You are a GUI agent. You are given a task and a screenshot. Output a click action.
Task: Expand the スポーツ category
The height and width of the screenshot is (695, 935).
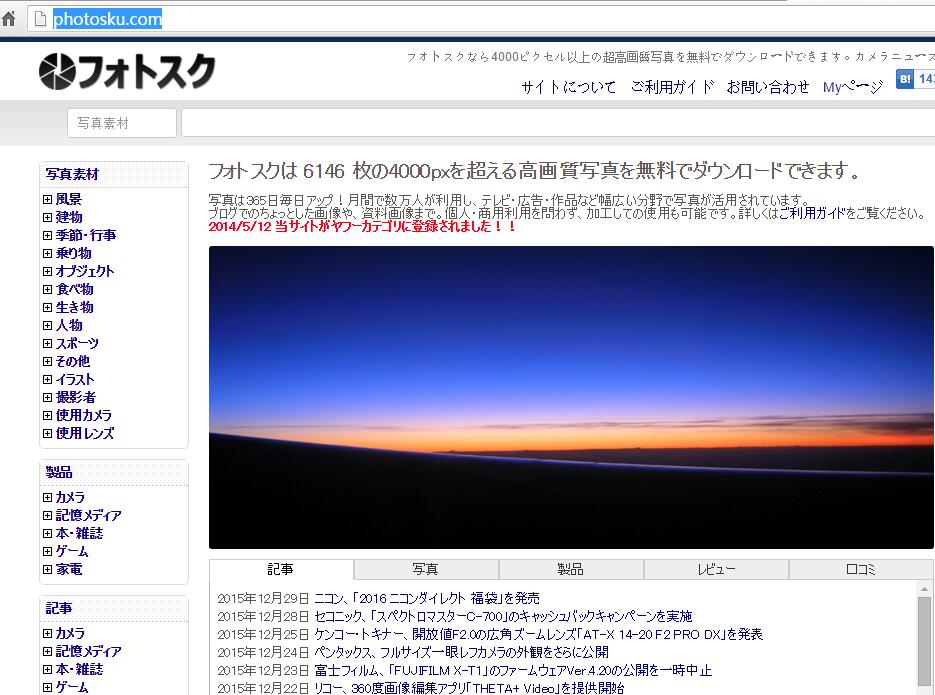pyautogui.click(x=48, y=343)
